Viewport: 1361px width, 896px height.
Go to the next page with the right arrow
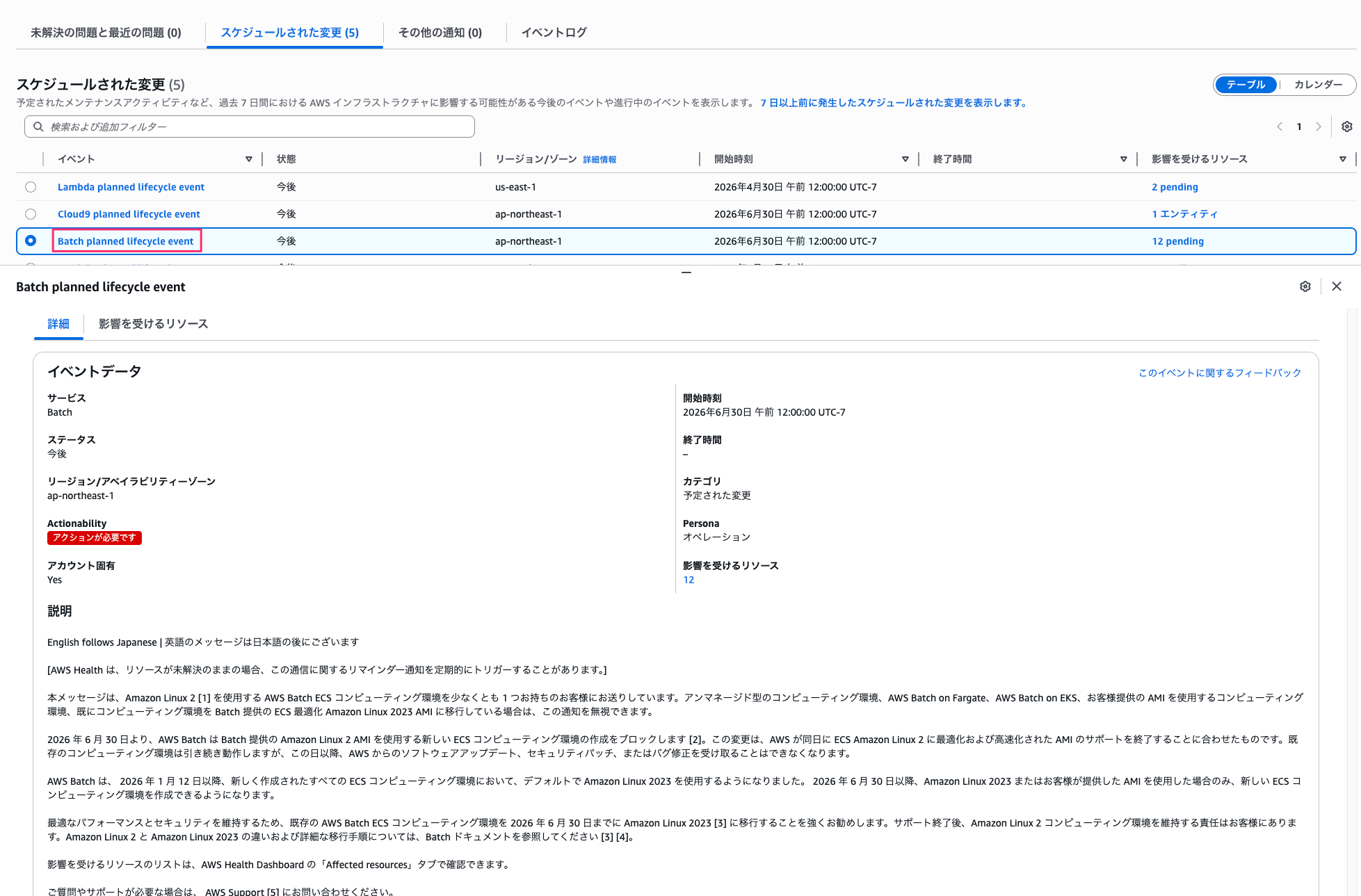1319,127
